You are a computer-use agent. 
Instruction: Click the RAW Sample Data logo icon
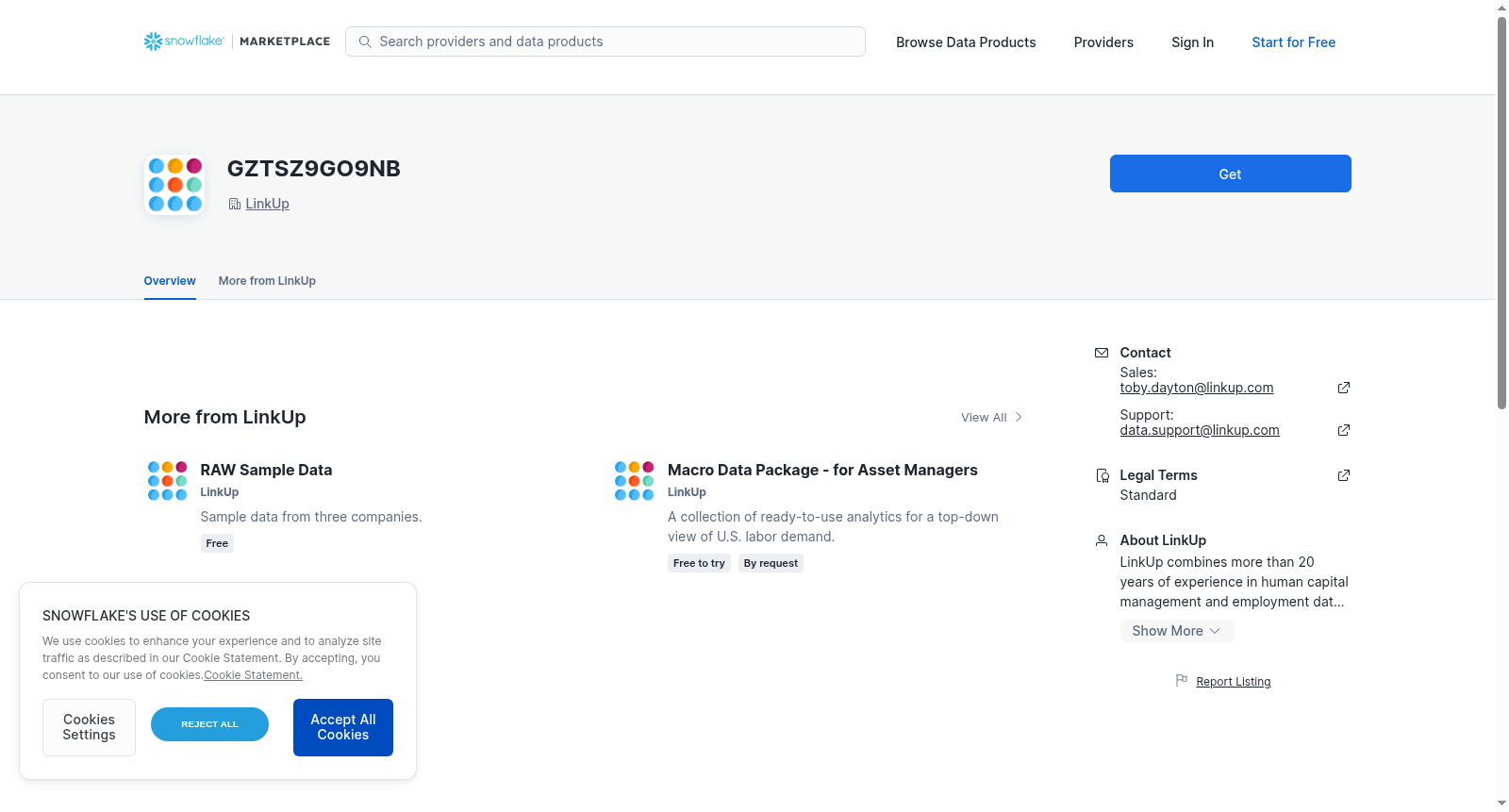(x=167, y=481)
